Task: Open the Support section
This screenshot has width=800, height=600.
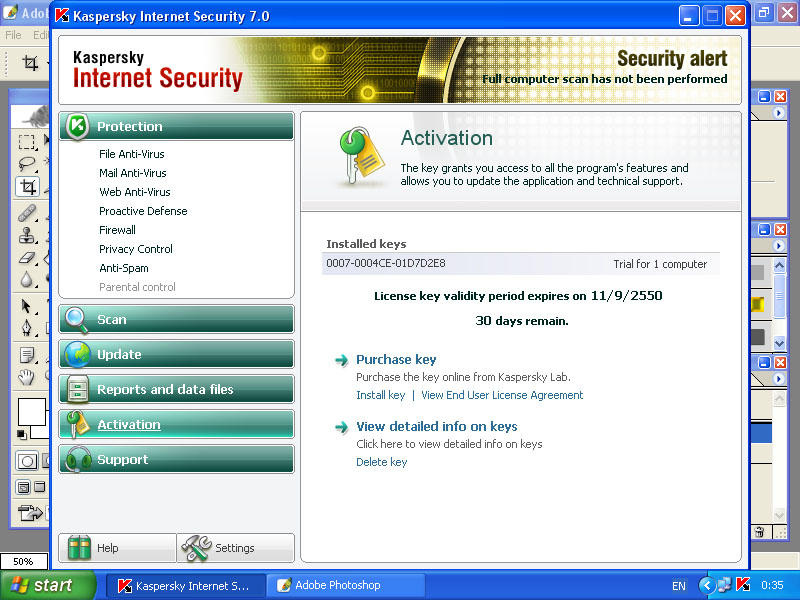Action: tap(177, 459)
